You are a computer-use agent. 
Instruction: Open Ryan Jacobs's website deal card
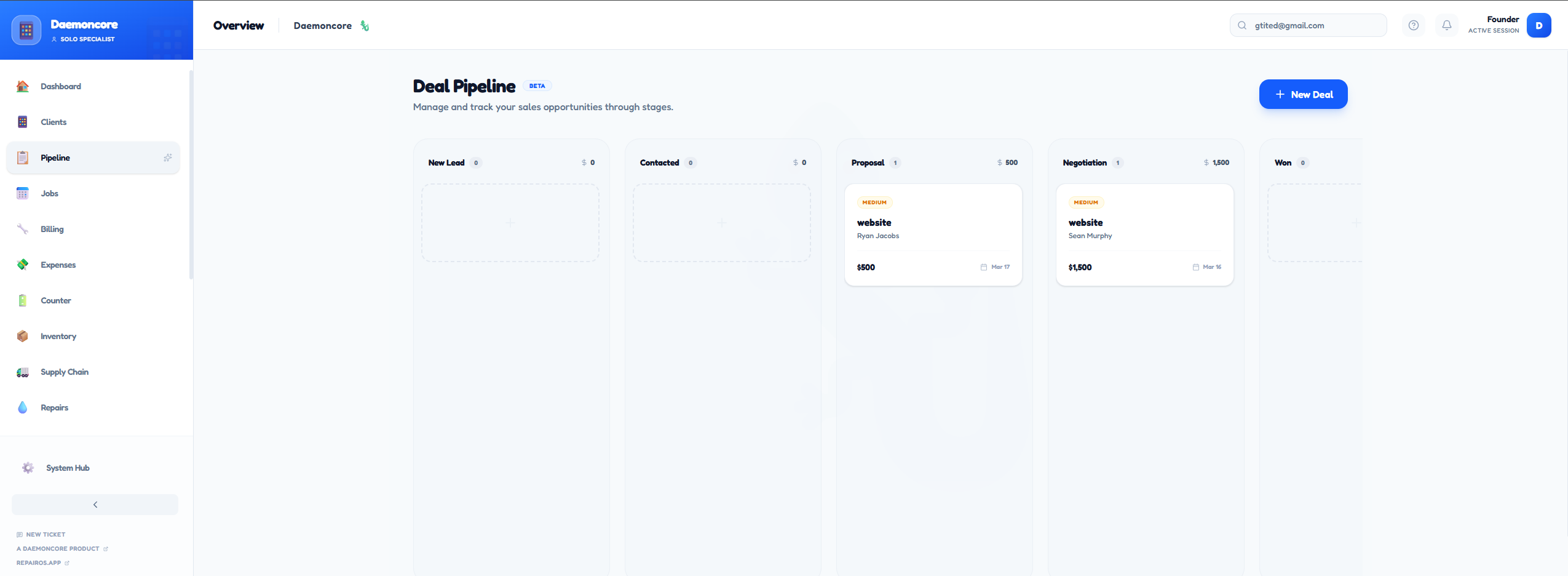933,234
